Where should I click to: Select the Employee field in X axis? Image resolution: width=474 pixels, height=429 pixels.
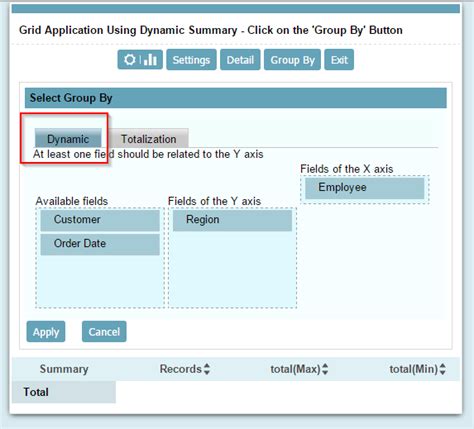pos(365,188)
